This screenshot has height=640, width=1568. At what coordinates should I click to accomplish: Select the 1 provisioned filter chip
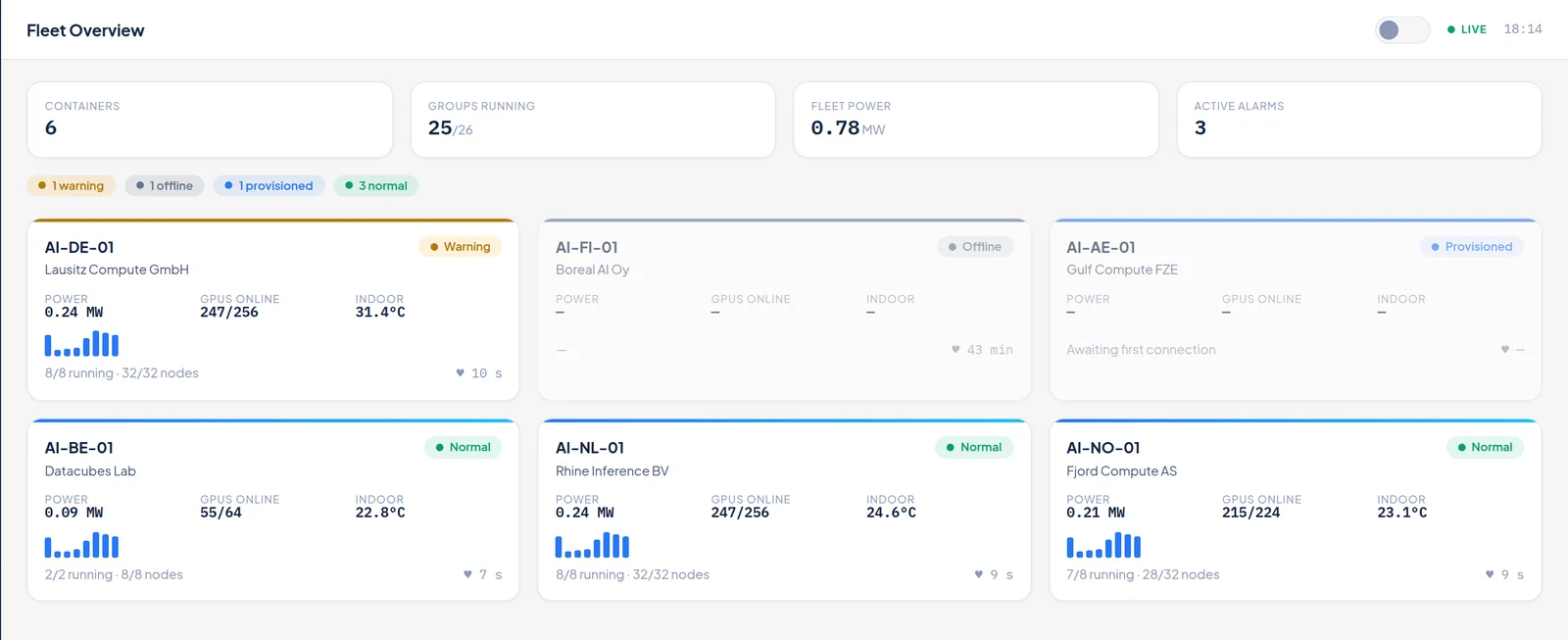click(x=269, y=185)
